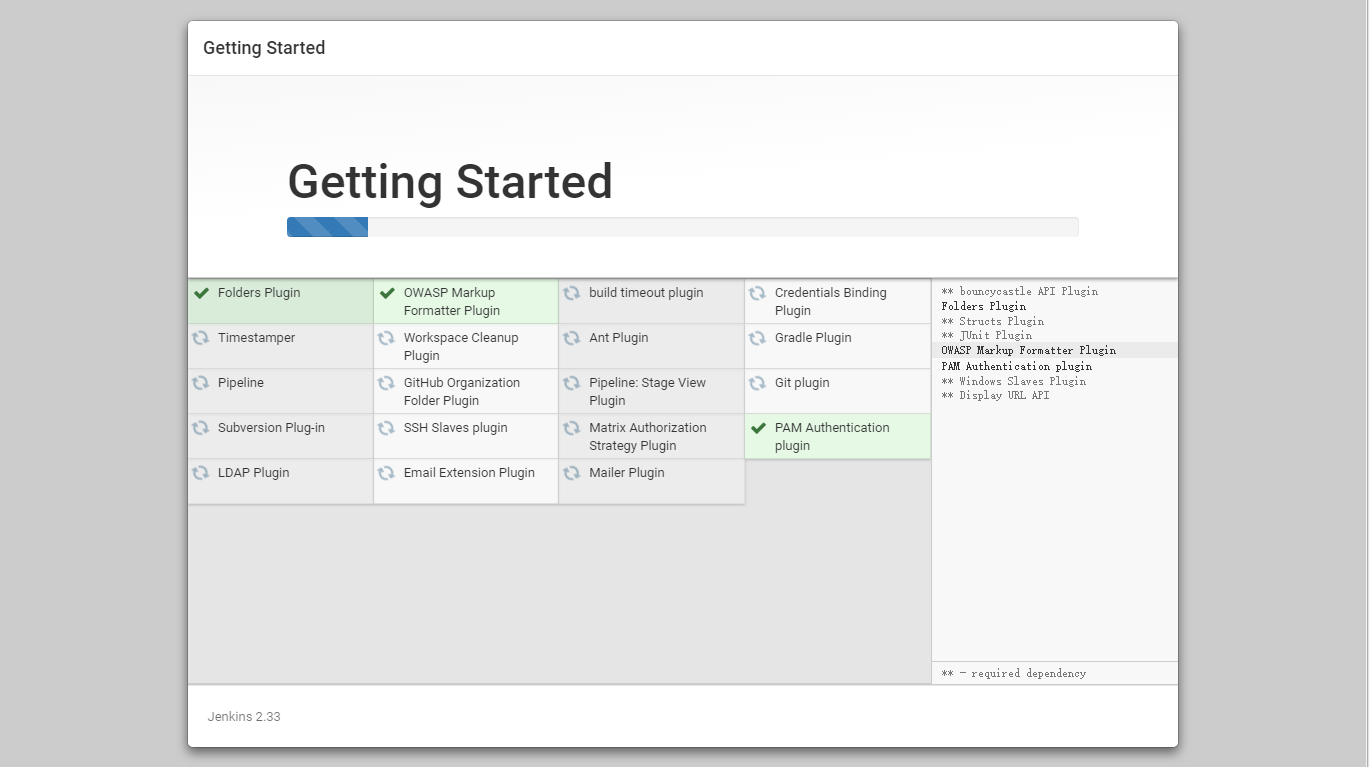This screenshot has width=1370, height=767.
Task: Click the GitHub Organization Folder Plugin label
Action: pyautogui.click(x=462, y=392)
